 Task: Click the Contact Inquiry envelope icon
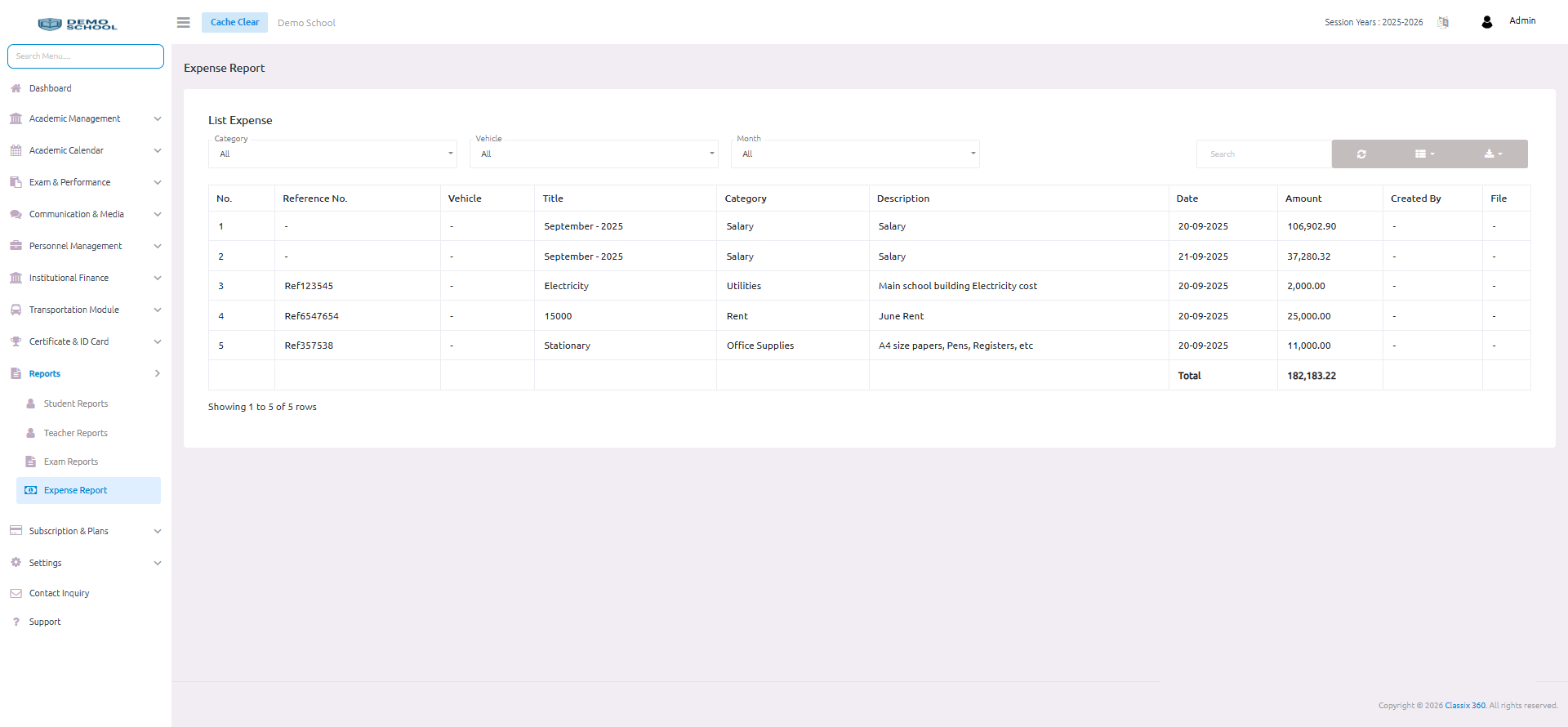(x=16, y=593)
